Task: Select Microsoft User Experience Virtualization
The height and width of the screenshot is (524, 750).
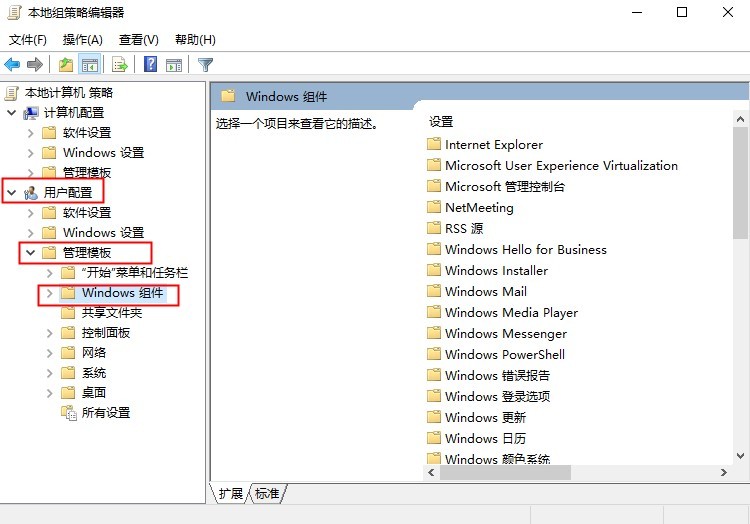Action: (561, 165)
